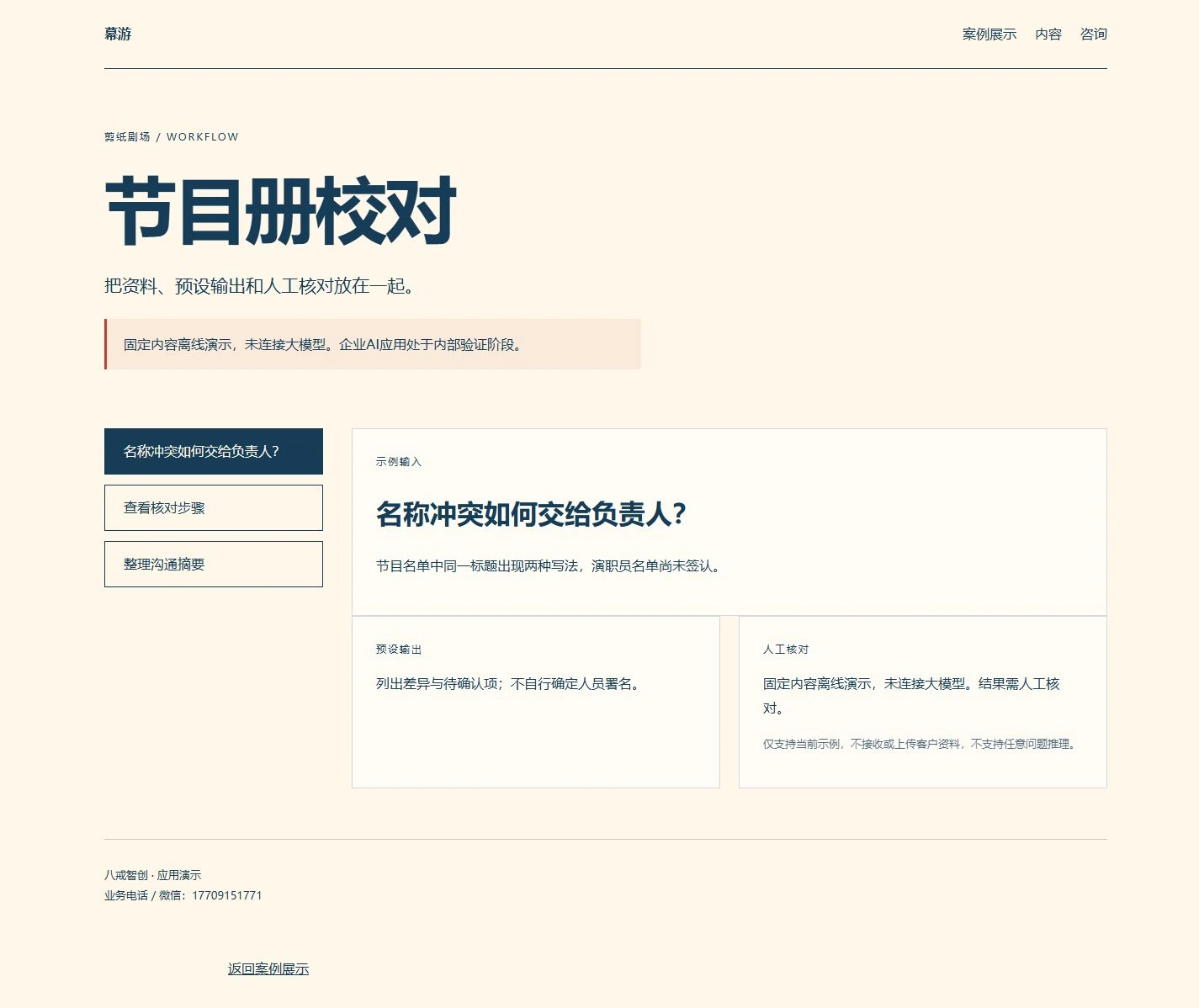
Task: Go to the 内容 nav item
Action: (x=1048, y=34)
